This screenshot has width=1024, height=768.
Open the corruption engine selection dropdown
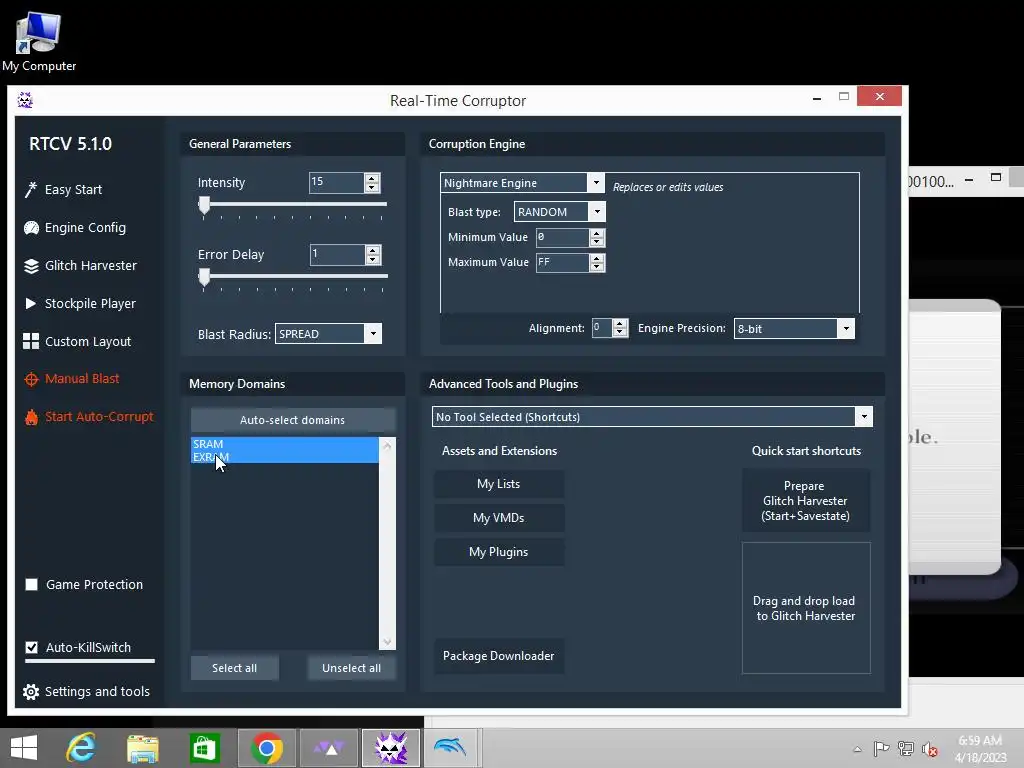click(596, 183)
